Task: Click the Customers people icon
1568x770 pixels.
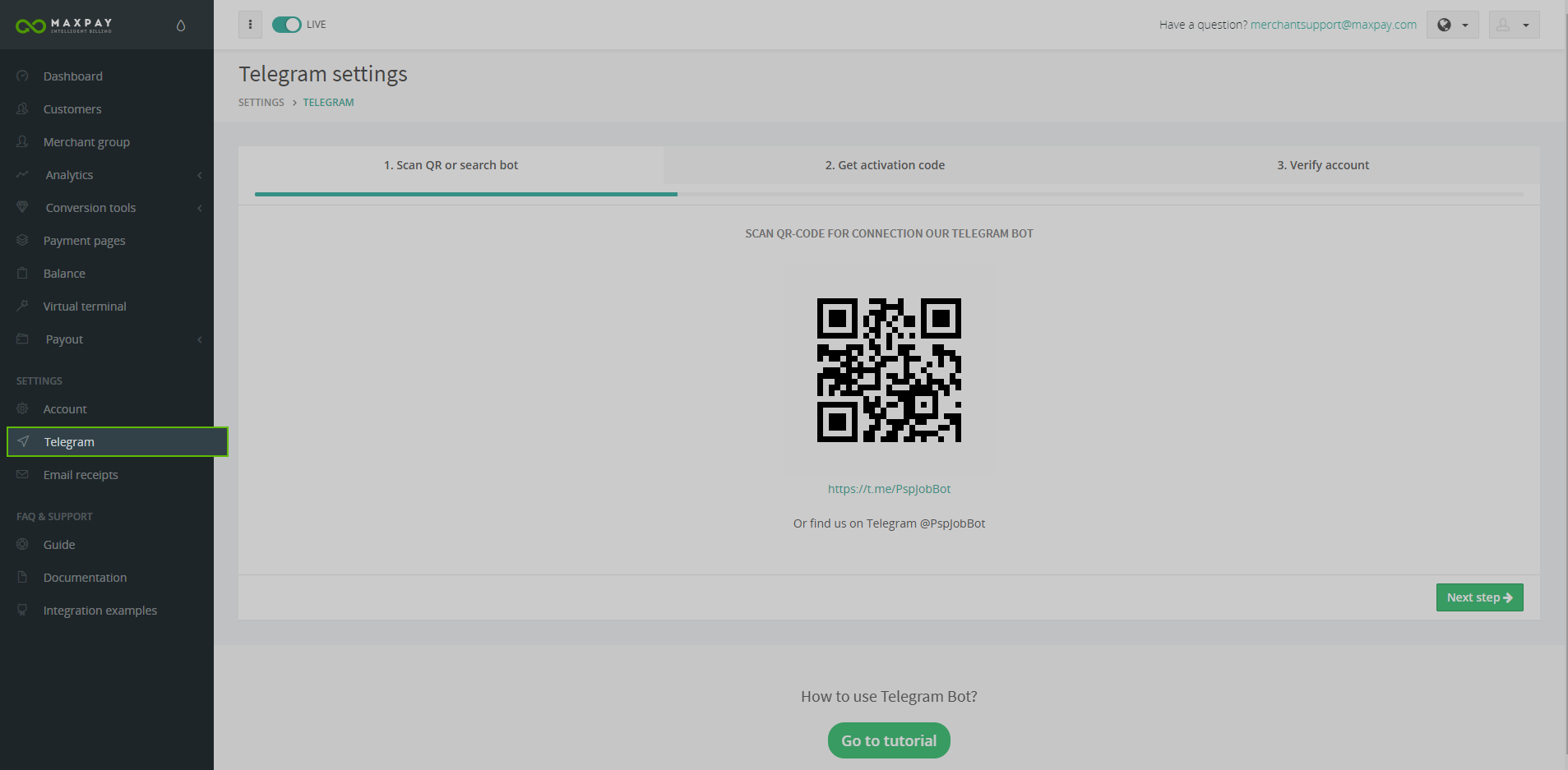Action: (22, 108)
